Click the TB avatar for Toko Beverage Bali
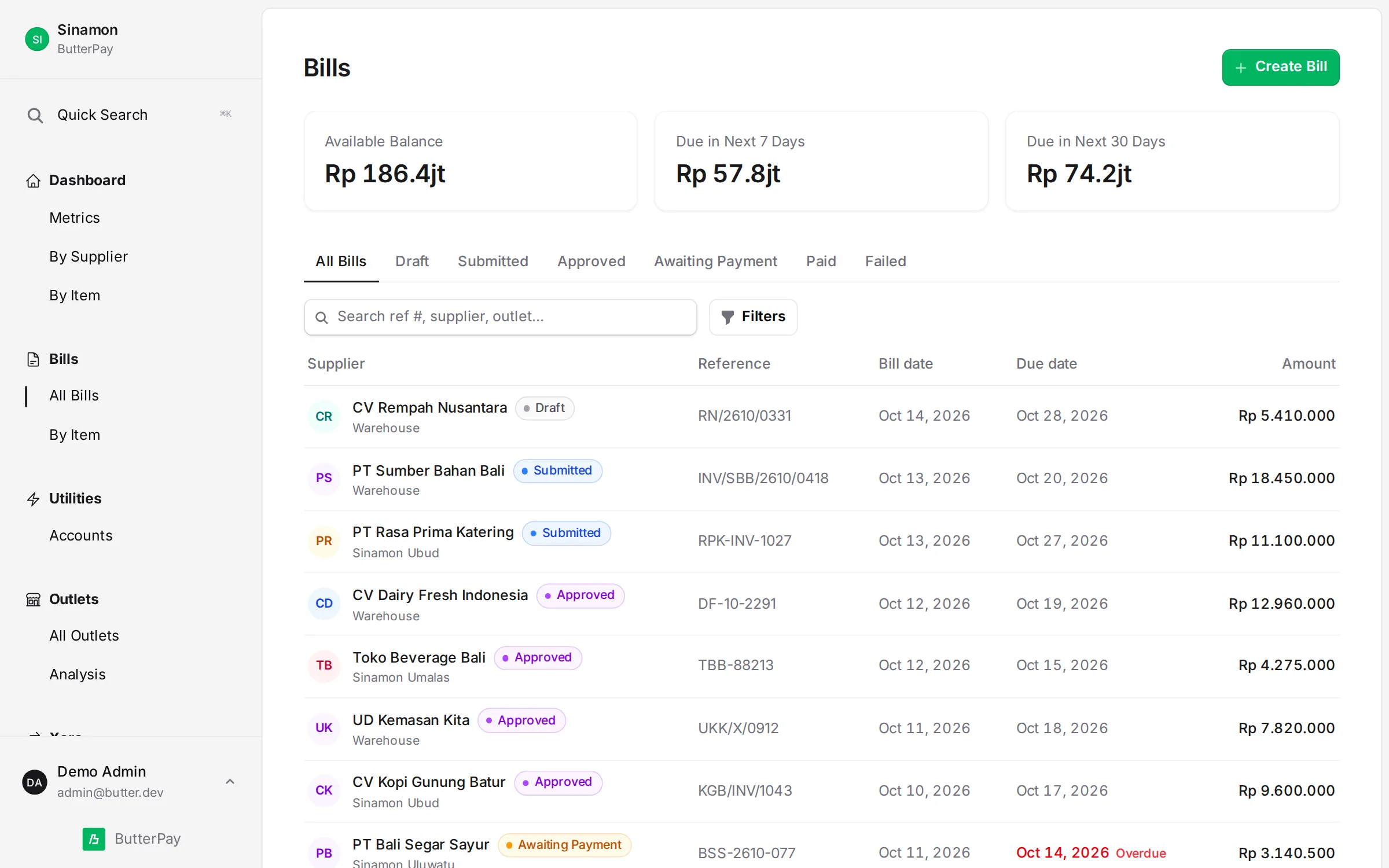This screenshot has width=1389, height=868. (x=324, y=665)
